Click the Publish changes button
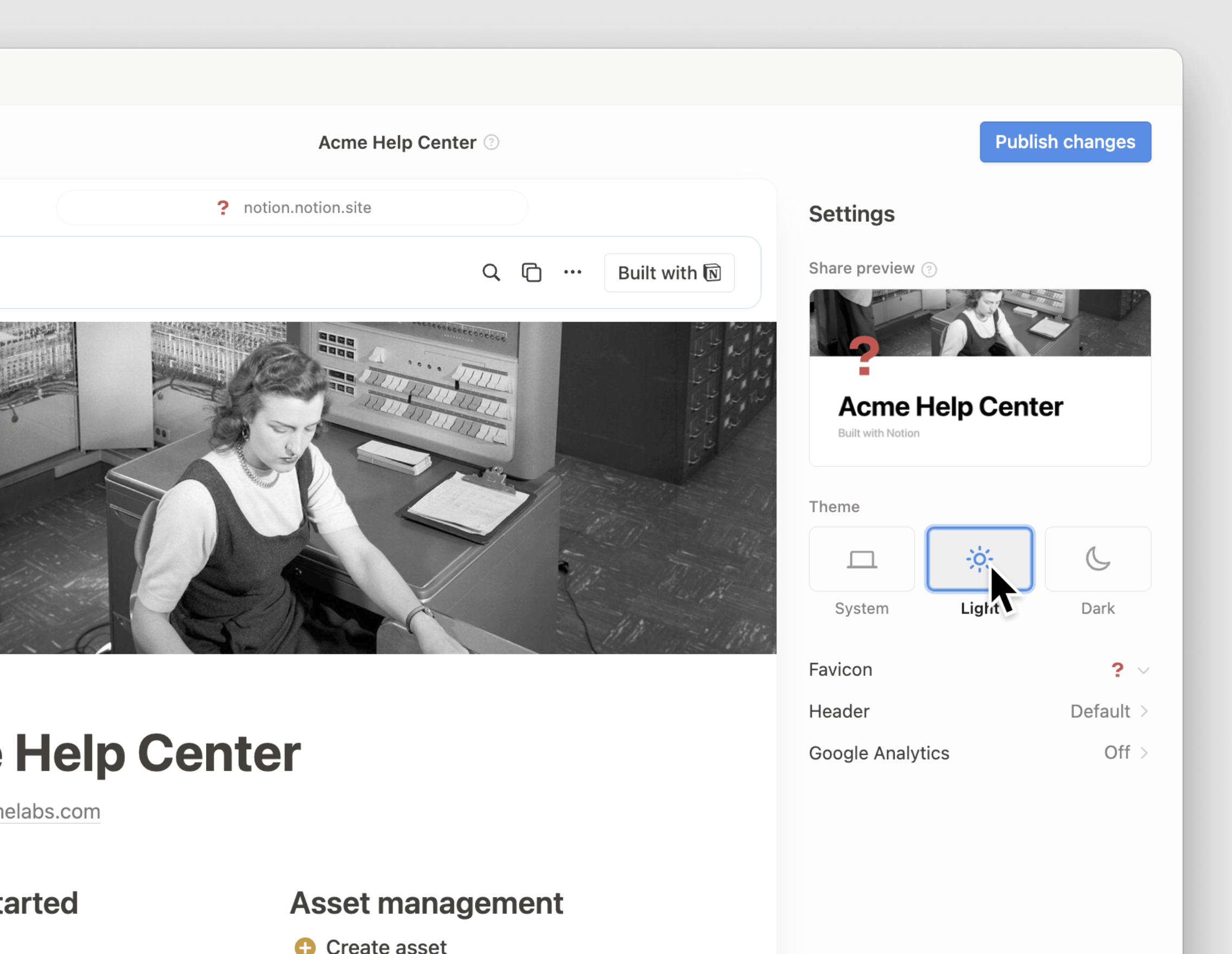This screenshot has width=1232, height=954. tap(1065, 142)
